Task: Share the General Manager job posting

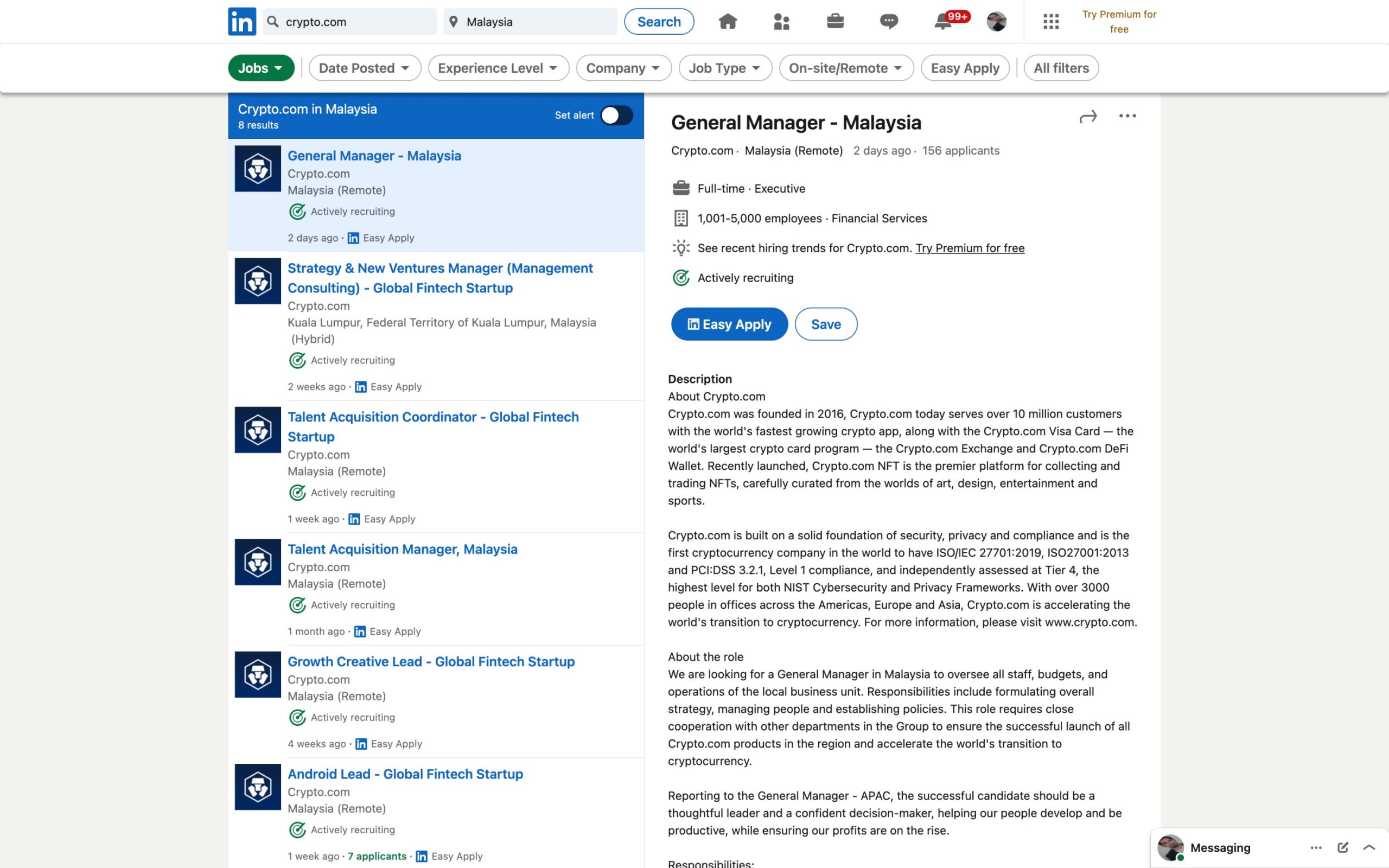Action: [1088, 117]
